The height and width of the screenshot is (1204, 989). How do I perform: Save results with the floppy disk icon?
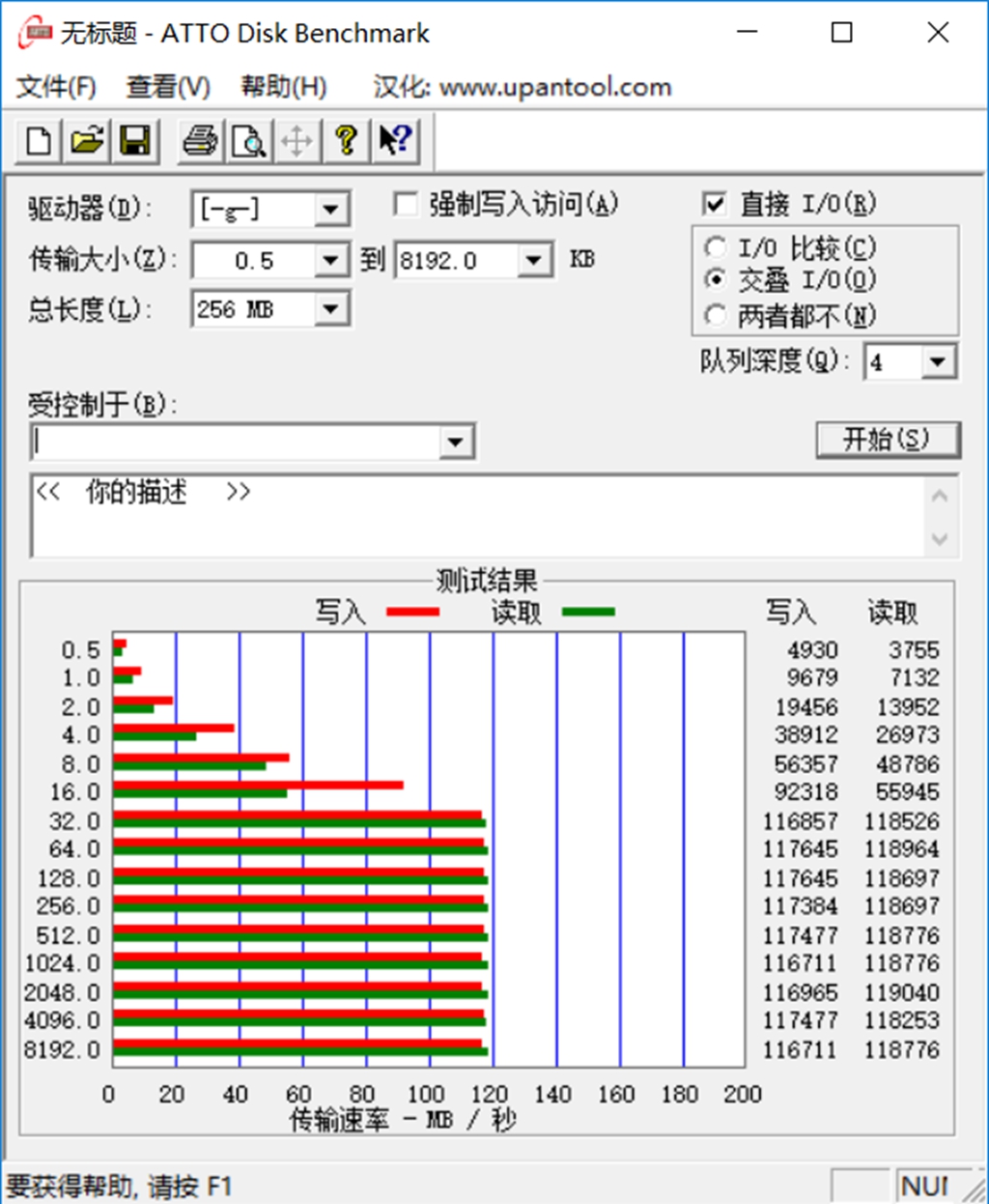135,140
